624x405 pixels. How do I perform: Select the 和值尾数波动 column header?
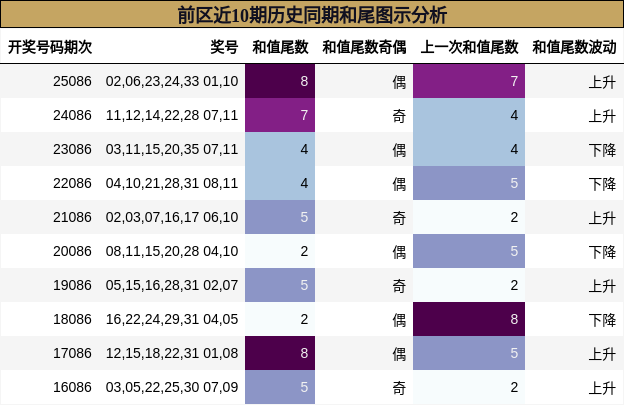(574, 47)
